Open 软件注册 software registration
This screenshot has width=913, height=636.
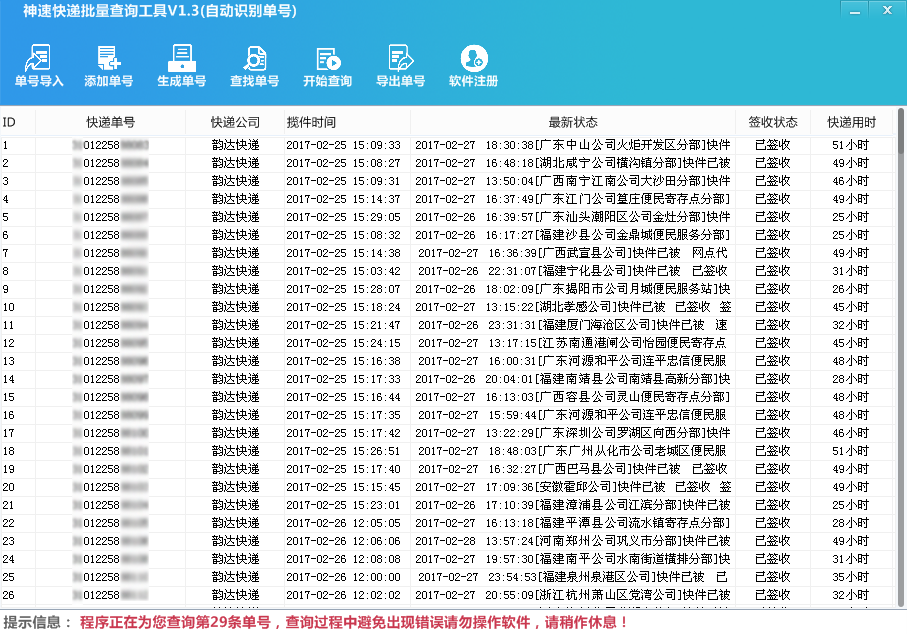click(473, 62)
